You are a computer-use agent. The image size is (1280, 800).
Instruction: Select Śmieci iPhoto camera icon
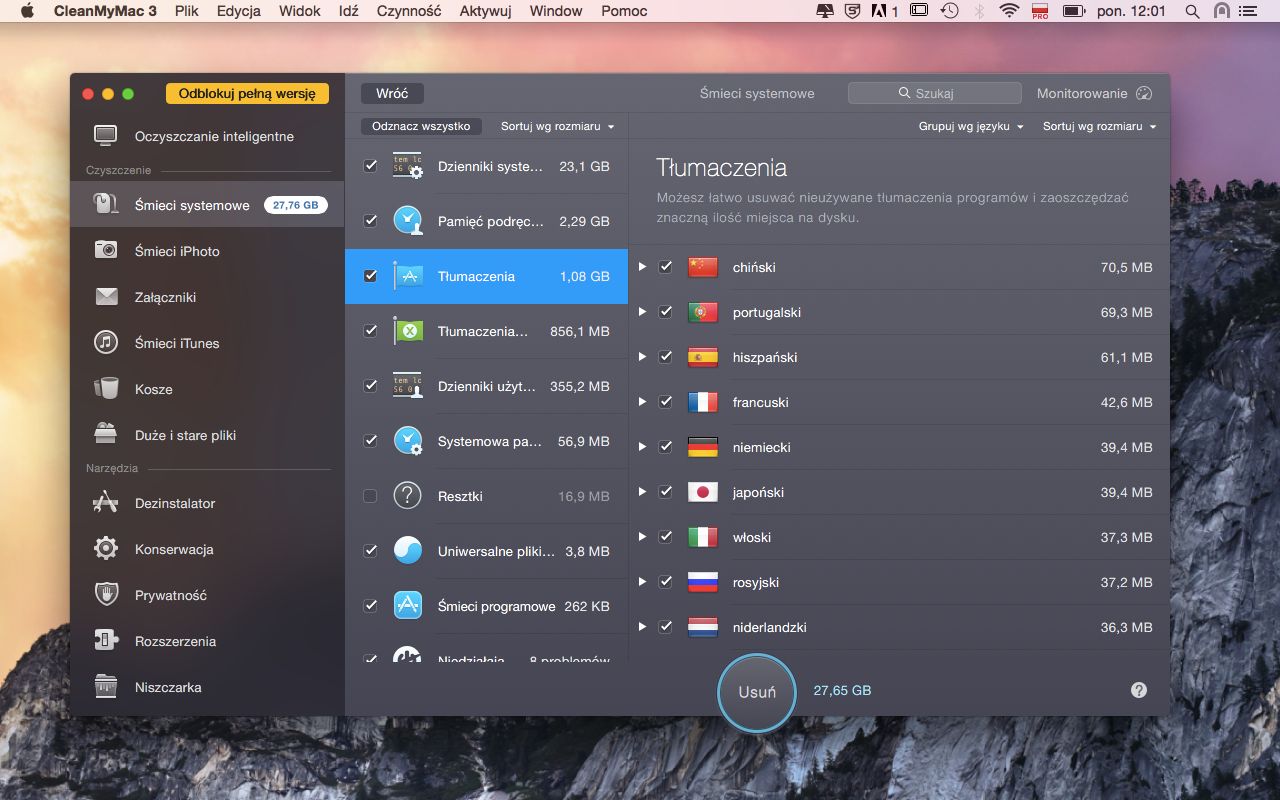point(106,251)
